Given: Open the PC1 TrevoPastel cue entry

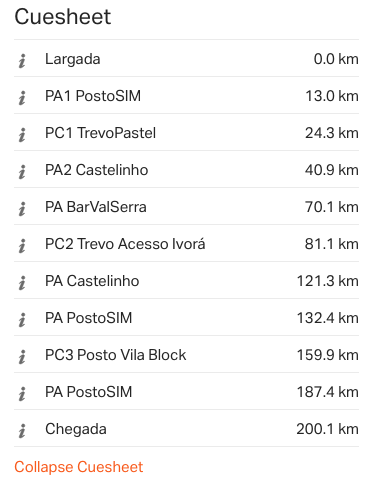Looking at the screenshot, I should point(186,132).
